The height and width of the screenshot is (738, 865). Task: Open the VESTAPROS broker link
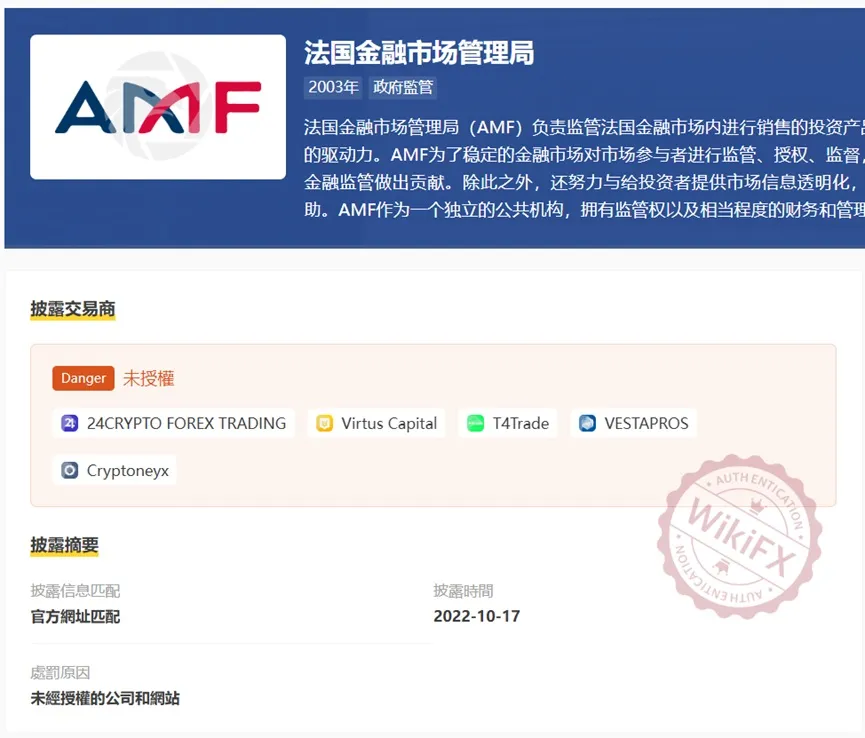(x=633, y=423)
